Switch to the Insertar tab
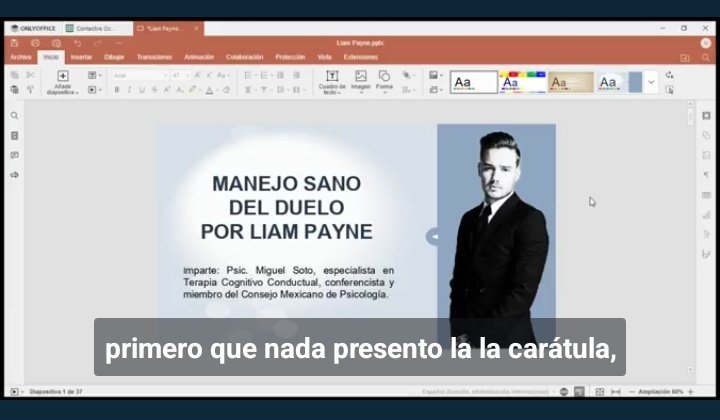 pyautogui.click(x=81, y=57)
